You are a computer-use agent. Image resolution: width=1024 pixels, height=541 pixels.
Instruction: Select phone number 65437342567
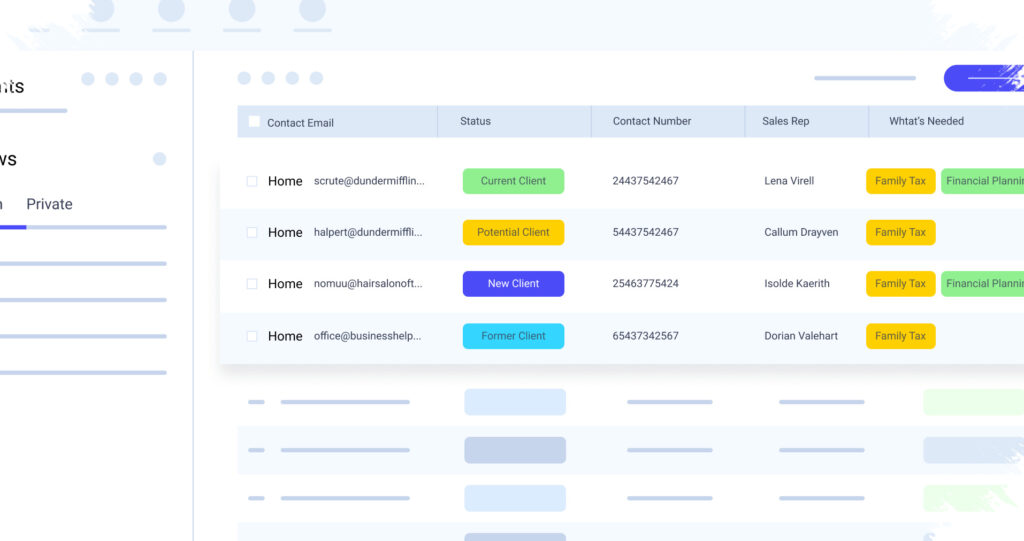645,336
